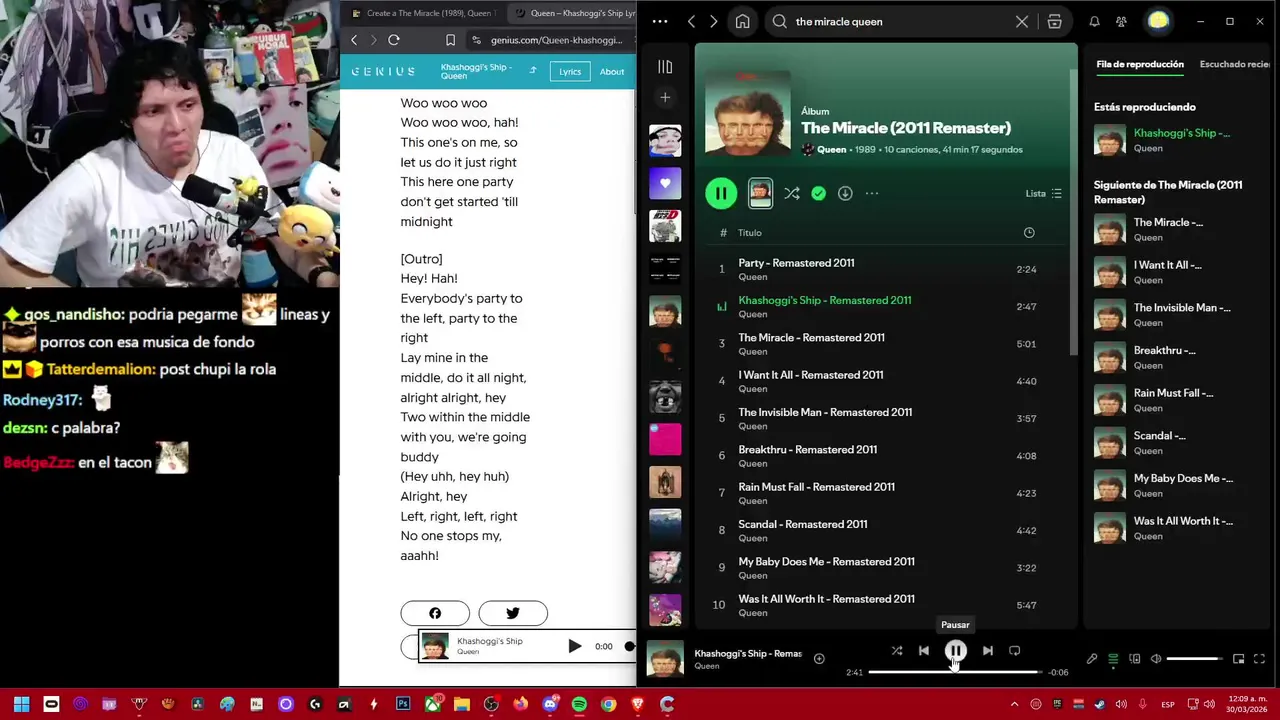This screenshot has height=720, width=1280.
Task: Create new playlist with plus icon
Action: coord(665,97)
